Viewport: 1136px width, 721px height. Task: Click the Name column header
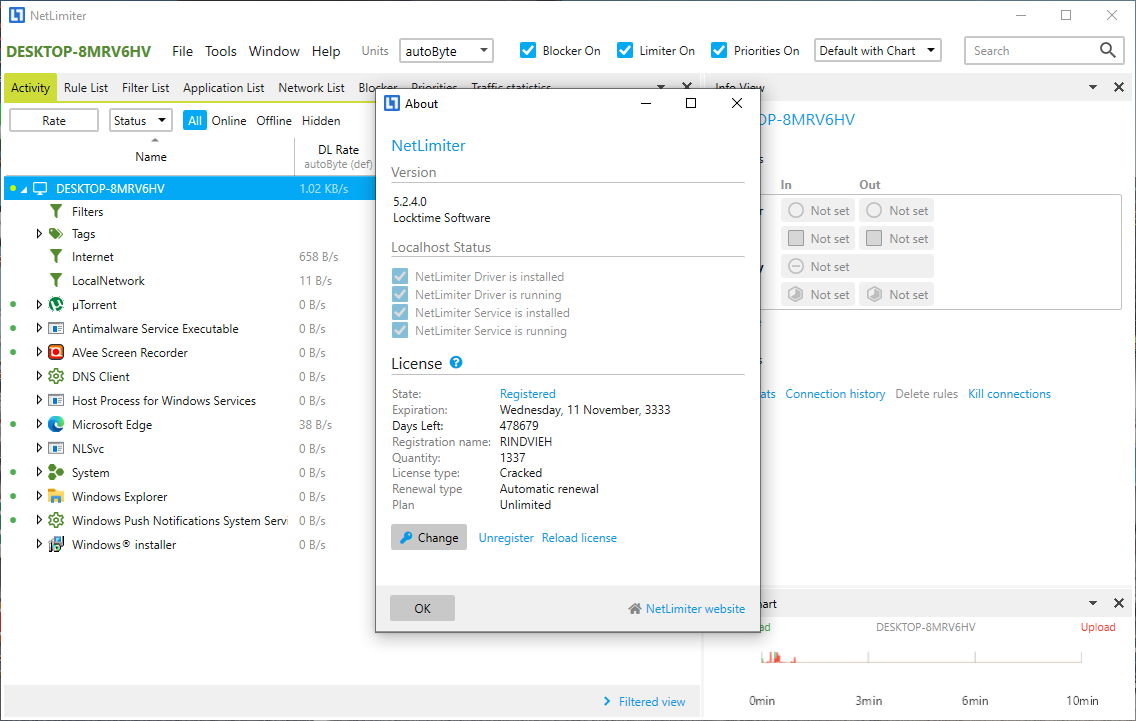(151, 157)
